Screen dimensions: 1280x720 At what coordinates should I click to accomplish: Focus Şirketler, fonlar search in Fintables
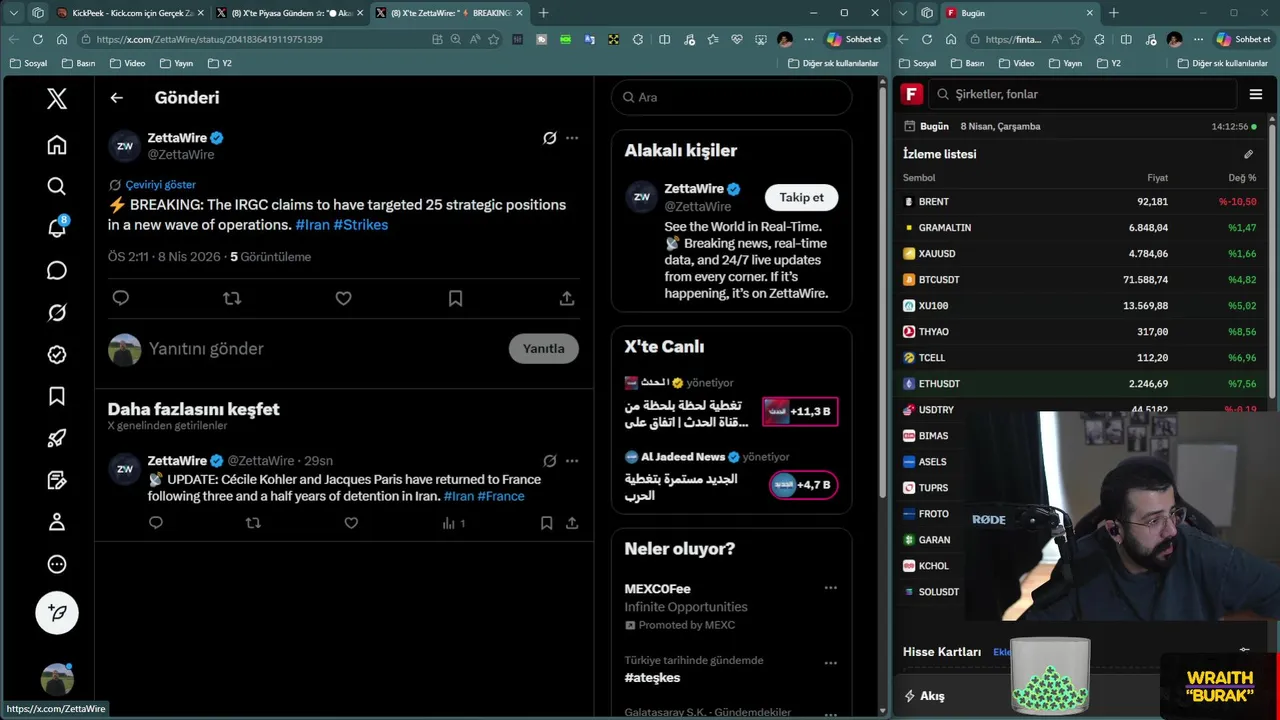coord(1083,94)
